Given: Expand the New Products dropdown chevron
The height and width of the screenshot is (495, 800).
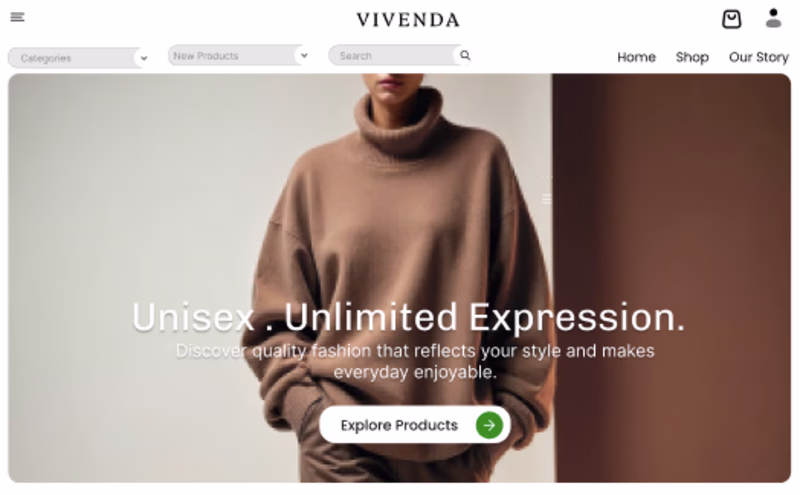Looking at the screenshot, I should pos(304,56).
